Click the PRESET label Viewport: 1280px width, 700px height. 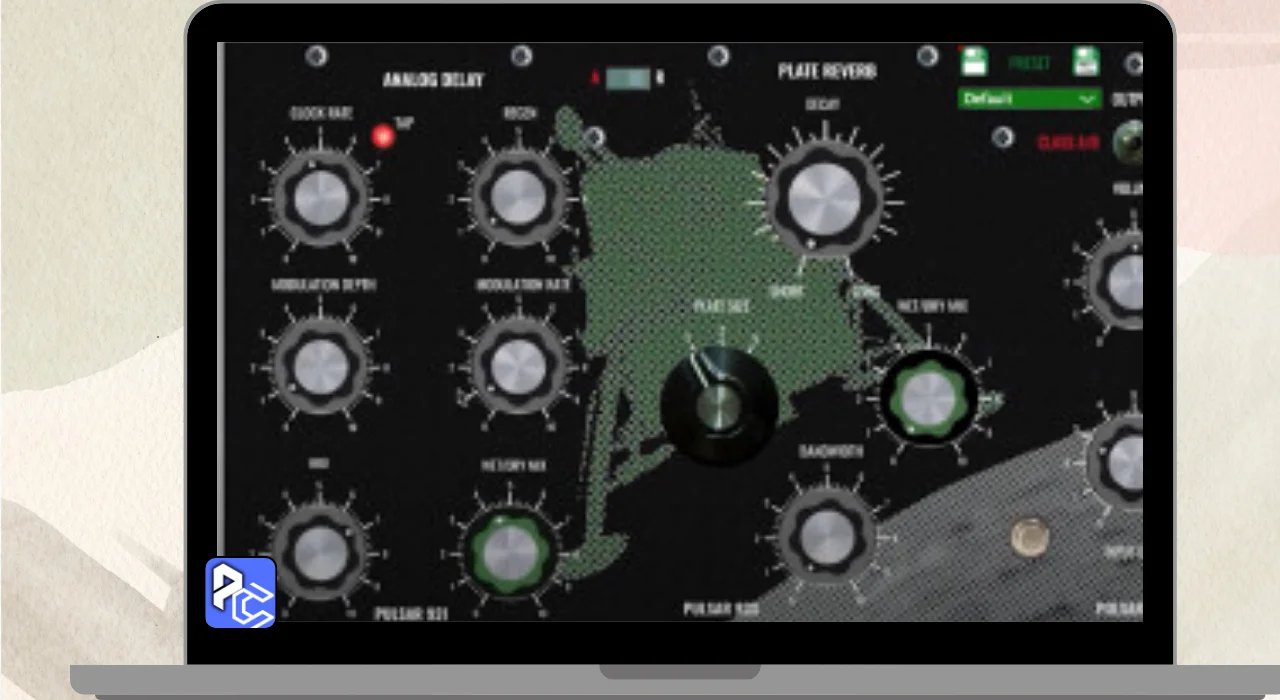click(1029, 63)
